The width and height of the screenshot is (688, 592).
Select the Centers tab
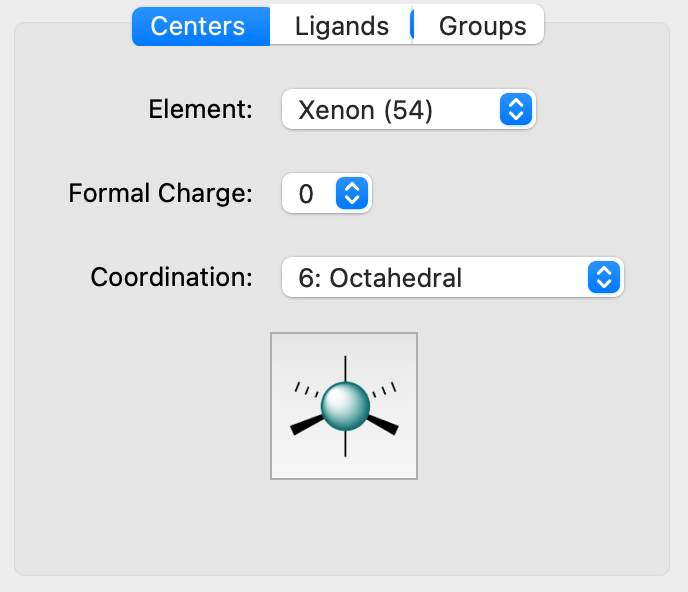(201, 26)
